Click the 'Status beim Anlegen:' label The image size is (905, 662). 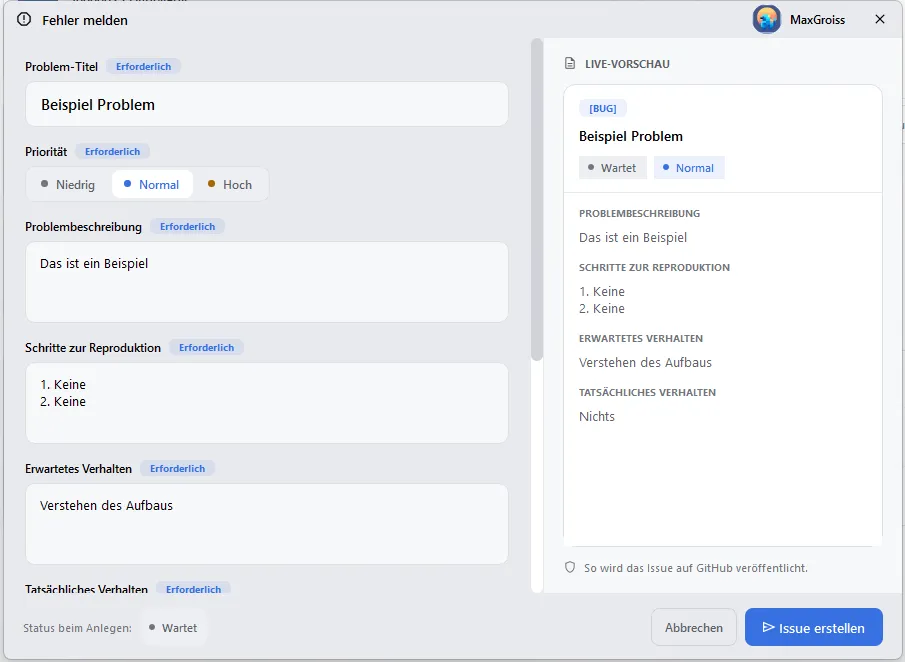pyautogui.click(x=77, y=628)
